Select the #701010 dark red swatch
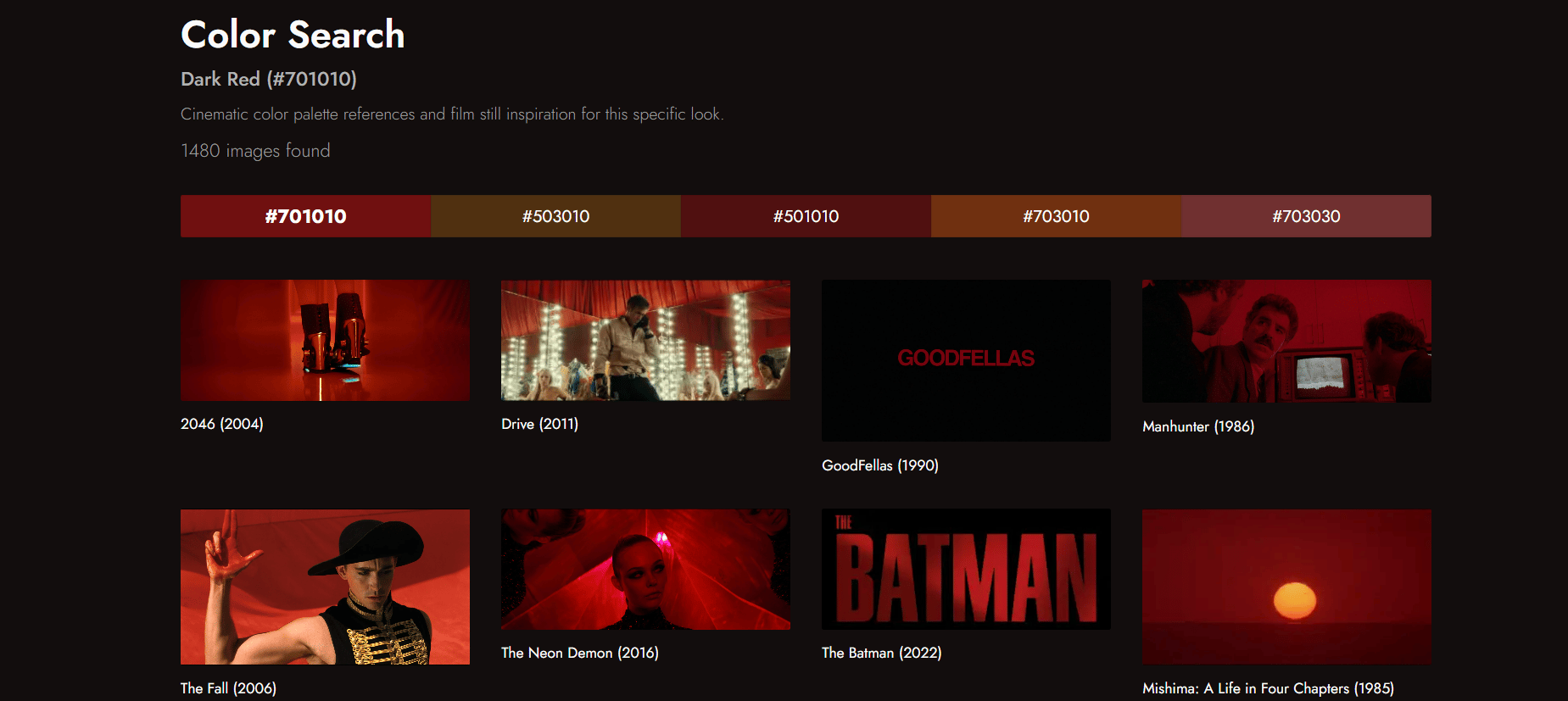The image size is (1568, 701). (305, 216)
